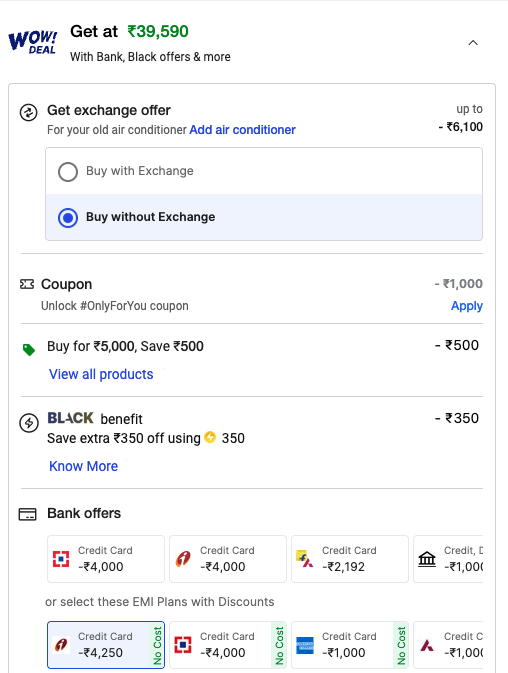
Task: Click the green price tag icon
Action: tap(29, 350)
